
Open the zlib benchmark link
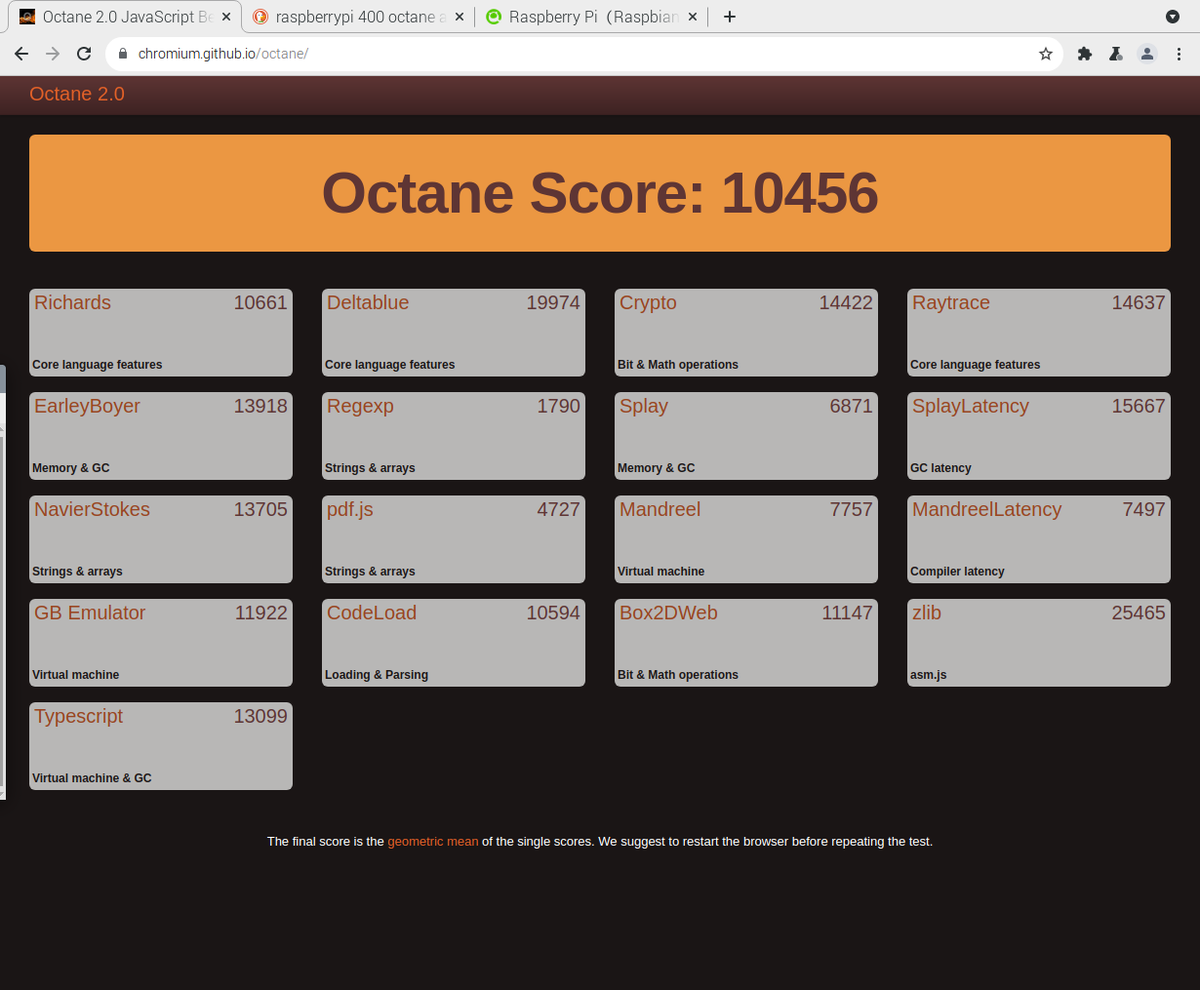pos(927,612)
